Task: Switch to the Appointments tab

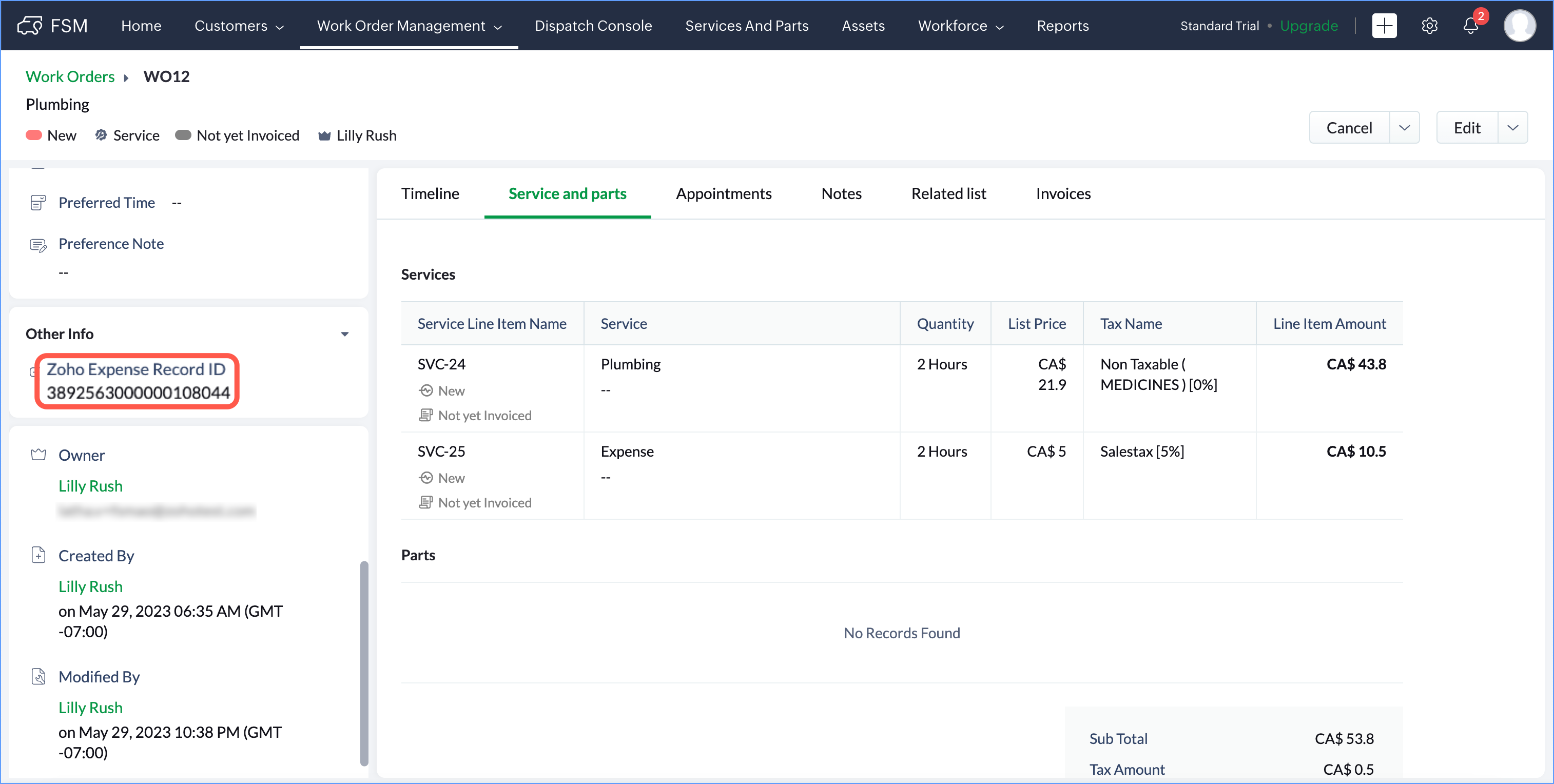Action: pos(723,193)
